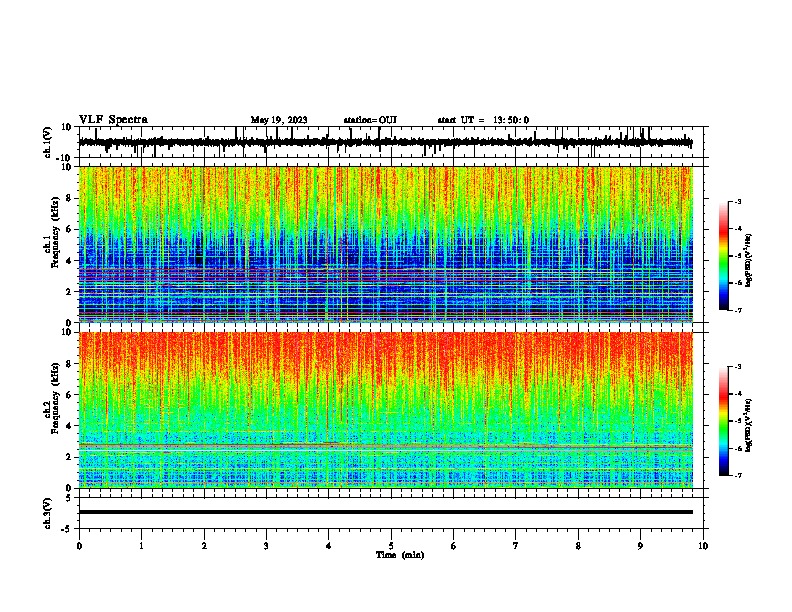Click time axis tick label "2"

204,546
